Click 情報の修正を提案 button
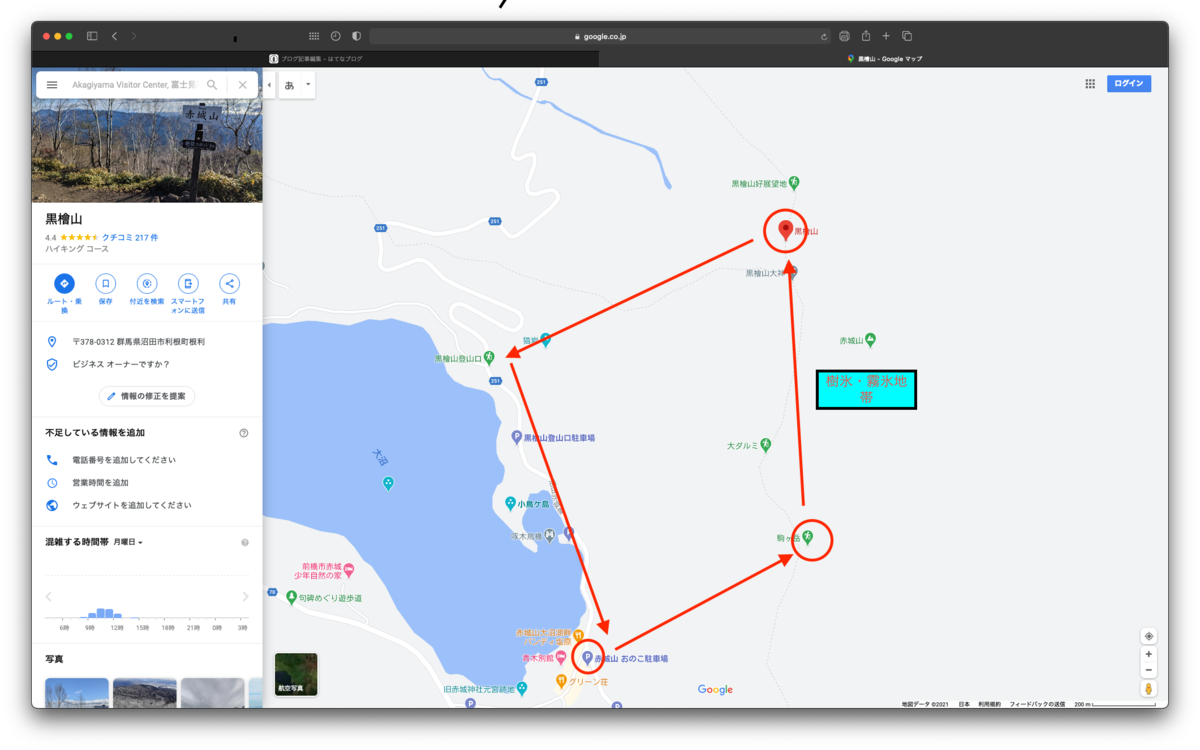 click(x=147, y=396)
